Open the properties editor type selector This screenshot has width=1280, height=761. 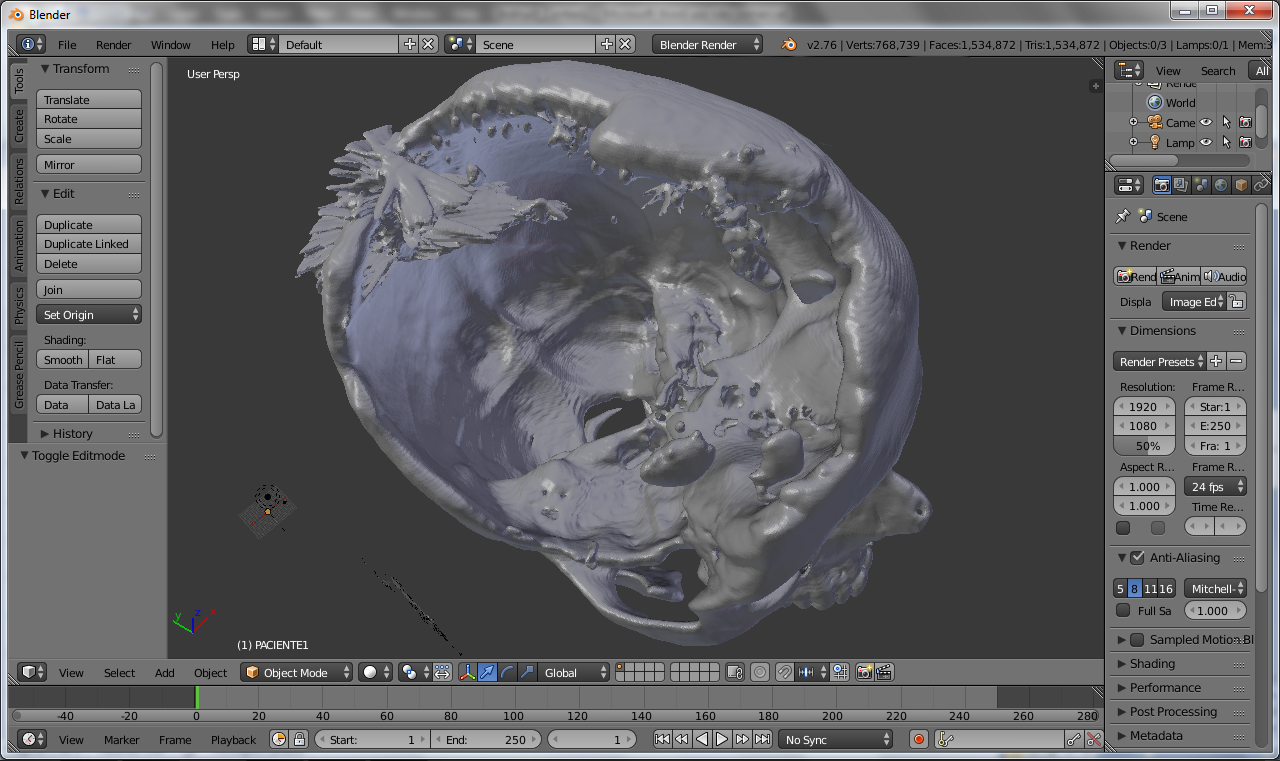[x=1129, y=185]
